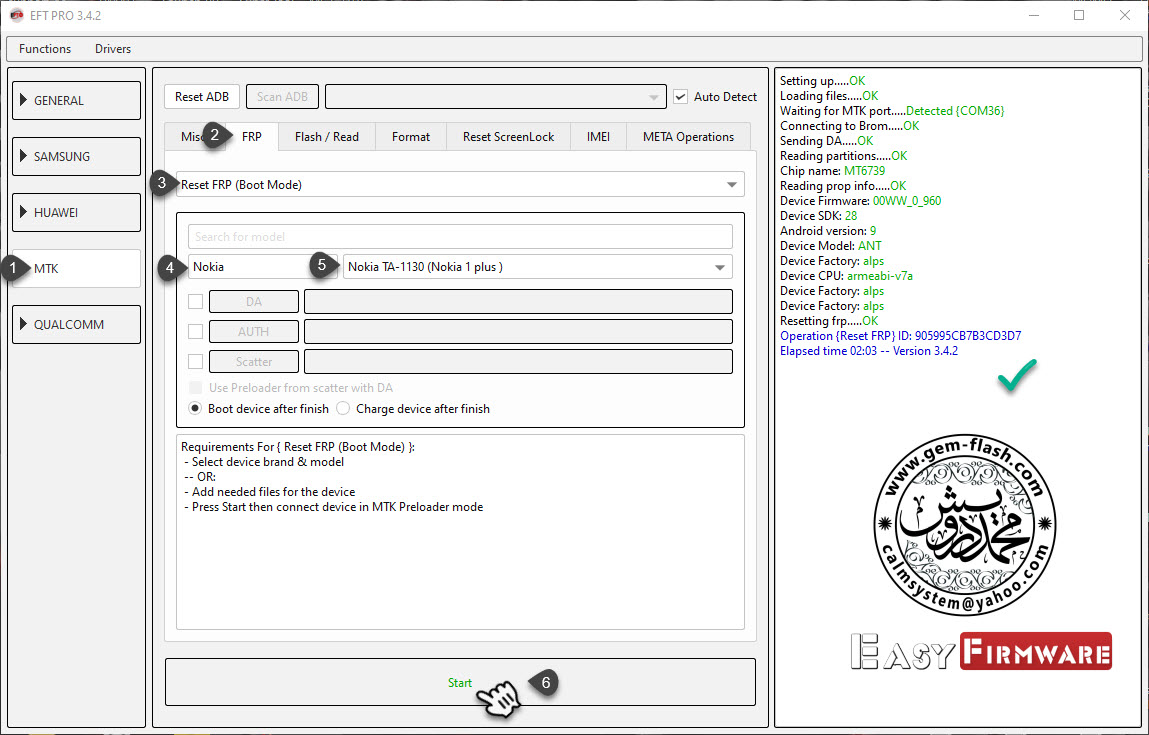Expand the GENERAL section triangle
The width and height of the screenshot is (1149, 735).
pos(23,100)
